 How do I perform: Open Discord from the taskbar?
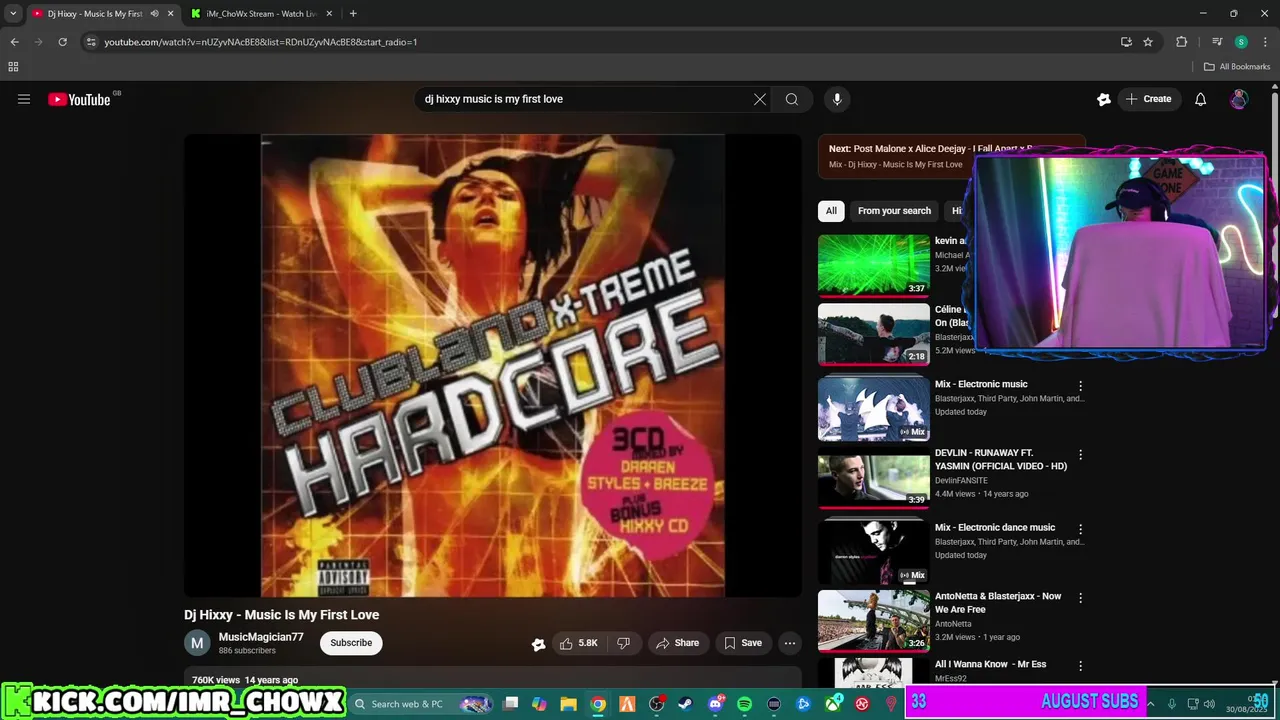pos(715,704)
